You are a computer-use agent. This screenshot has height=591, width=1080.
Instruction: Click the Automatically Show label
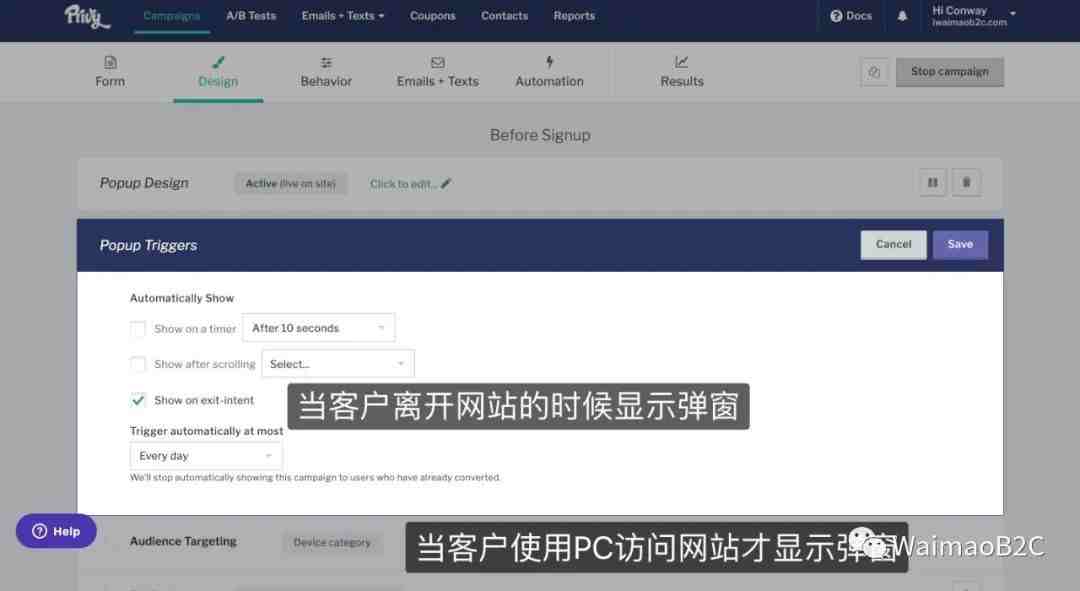[182, 298]
